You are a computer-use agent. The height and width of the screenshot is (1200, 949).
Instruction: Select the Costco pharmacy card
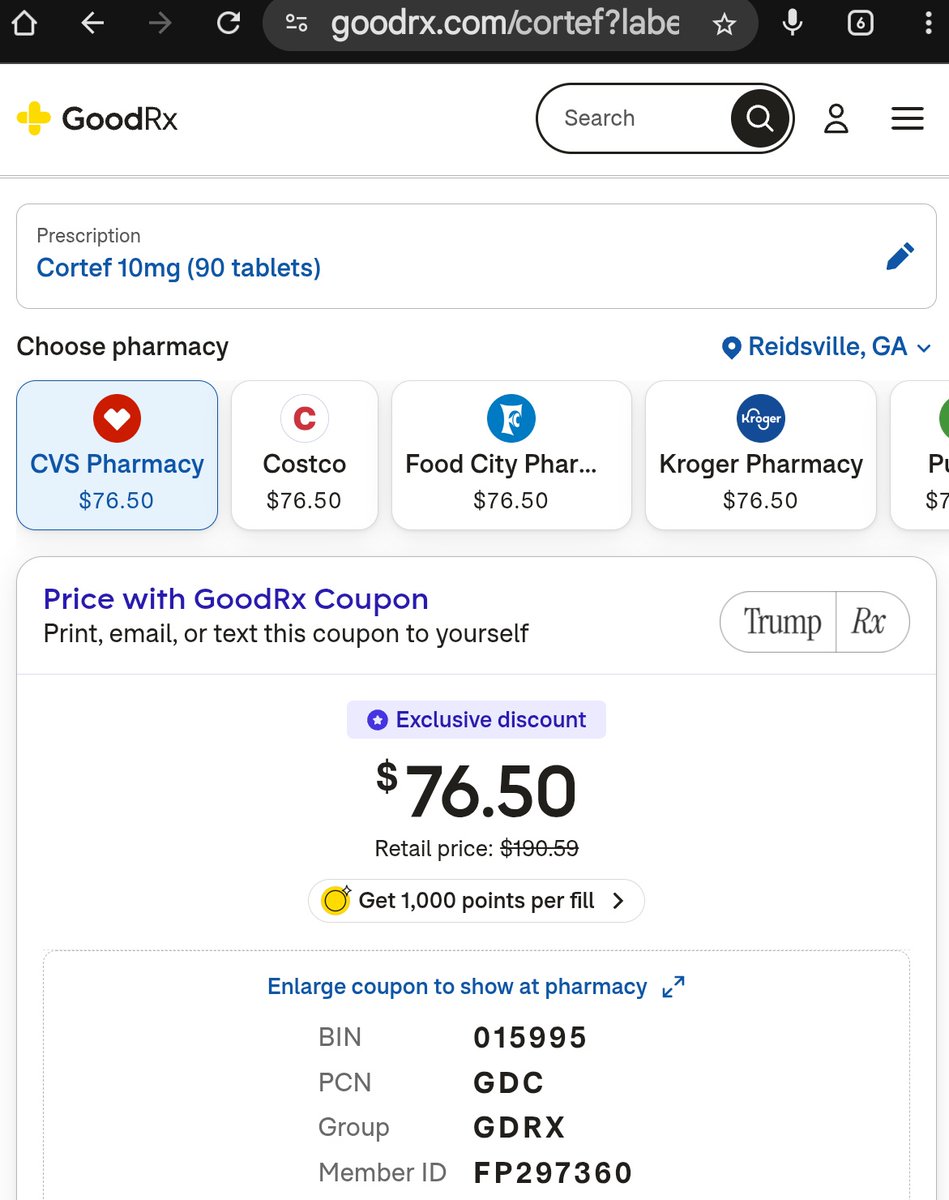coord(304,455)
